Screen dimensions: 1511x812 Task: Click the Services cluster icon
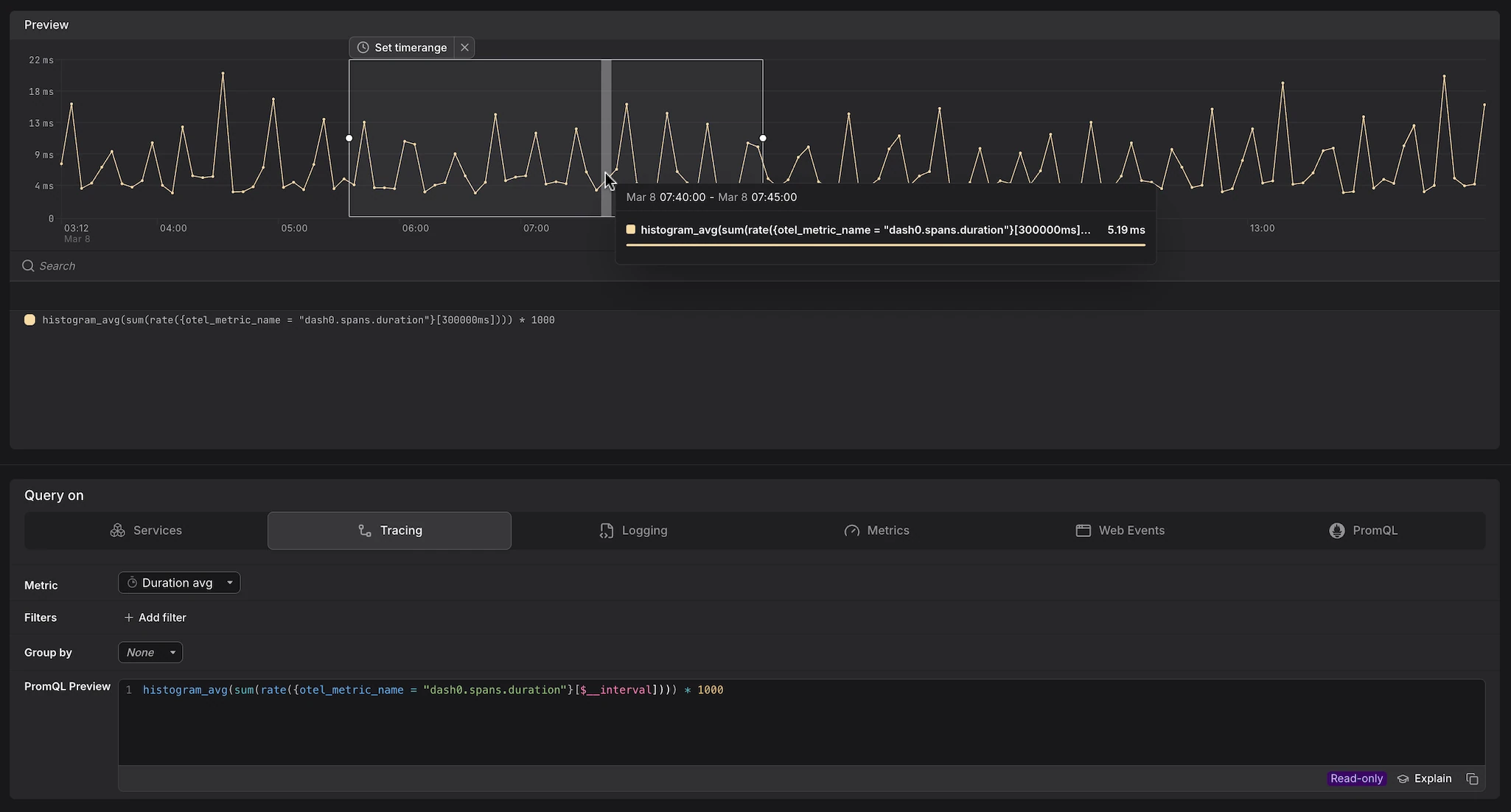pyautogui.click(x=117, y=531)
